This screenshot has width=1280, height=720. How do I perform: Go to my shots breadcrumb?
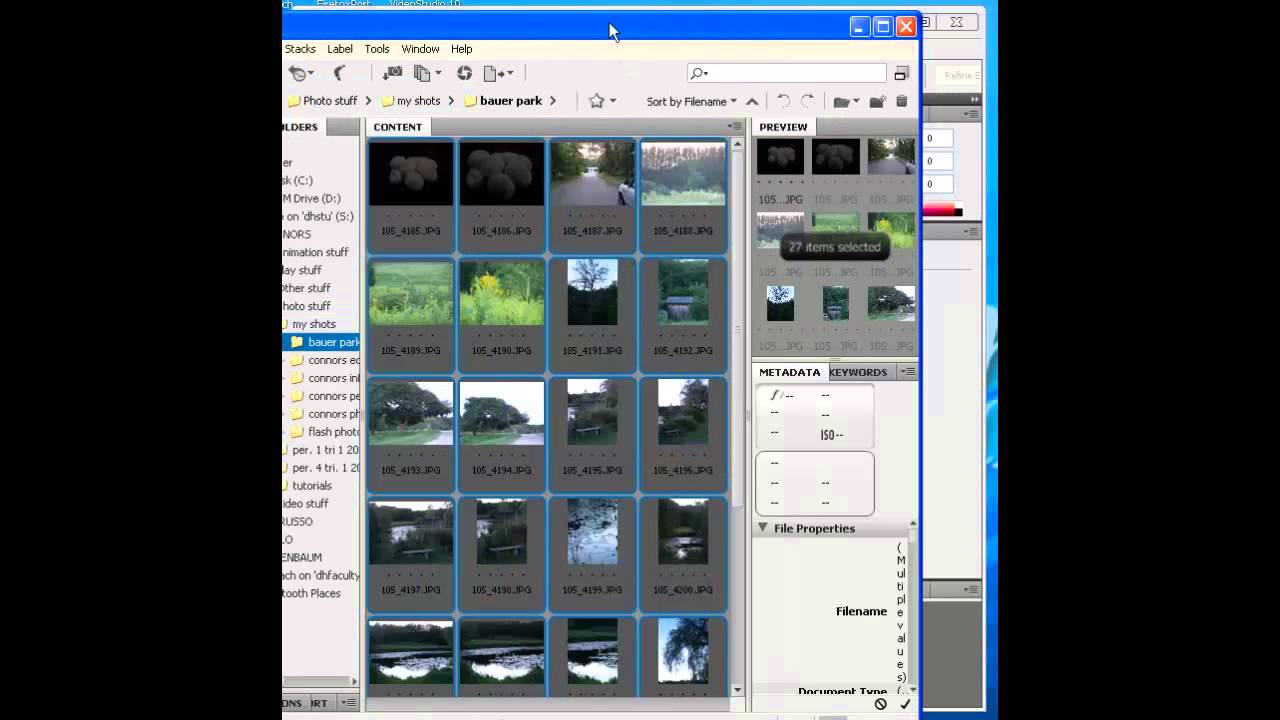(418, 101)
